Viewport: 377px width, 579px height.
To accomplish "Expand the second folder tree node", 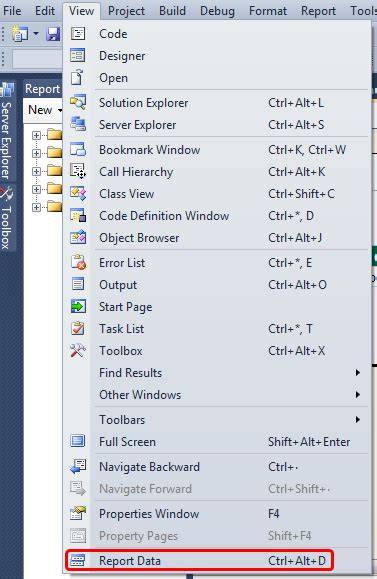I will (36, 153).
